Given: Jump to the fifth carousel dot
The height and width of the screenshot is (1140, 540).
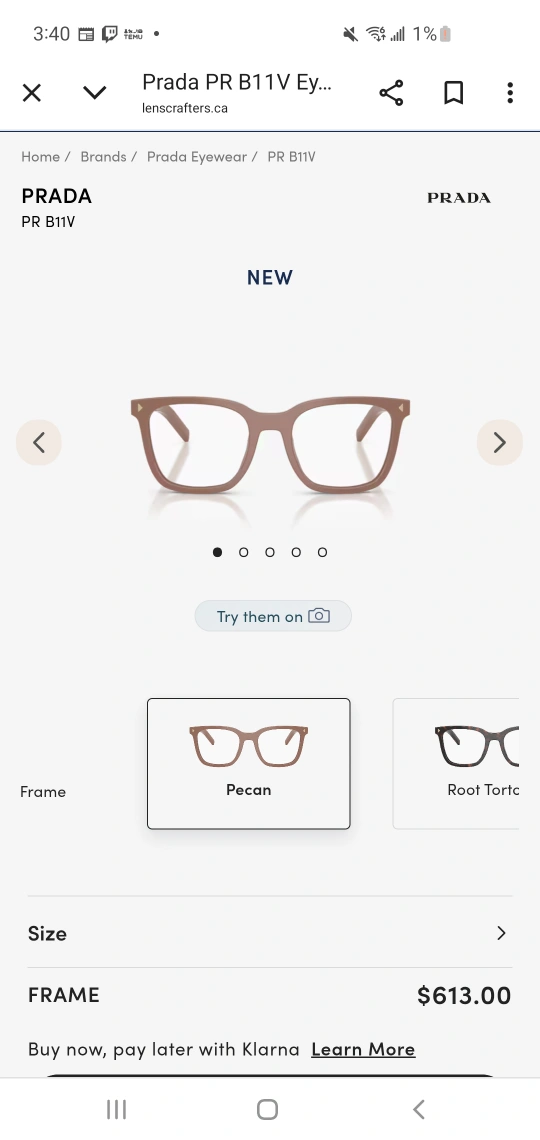Looking at the screenshot, I should 322,553.
